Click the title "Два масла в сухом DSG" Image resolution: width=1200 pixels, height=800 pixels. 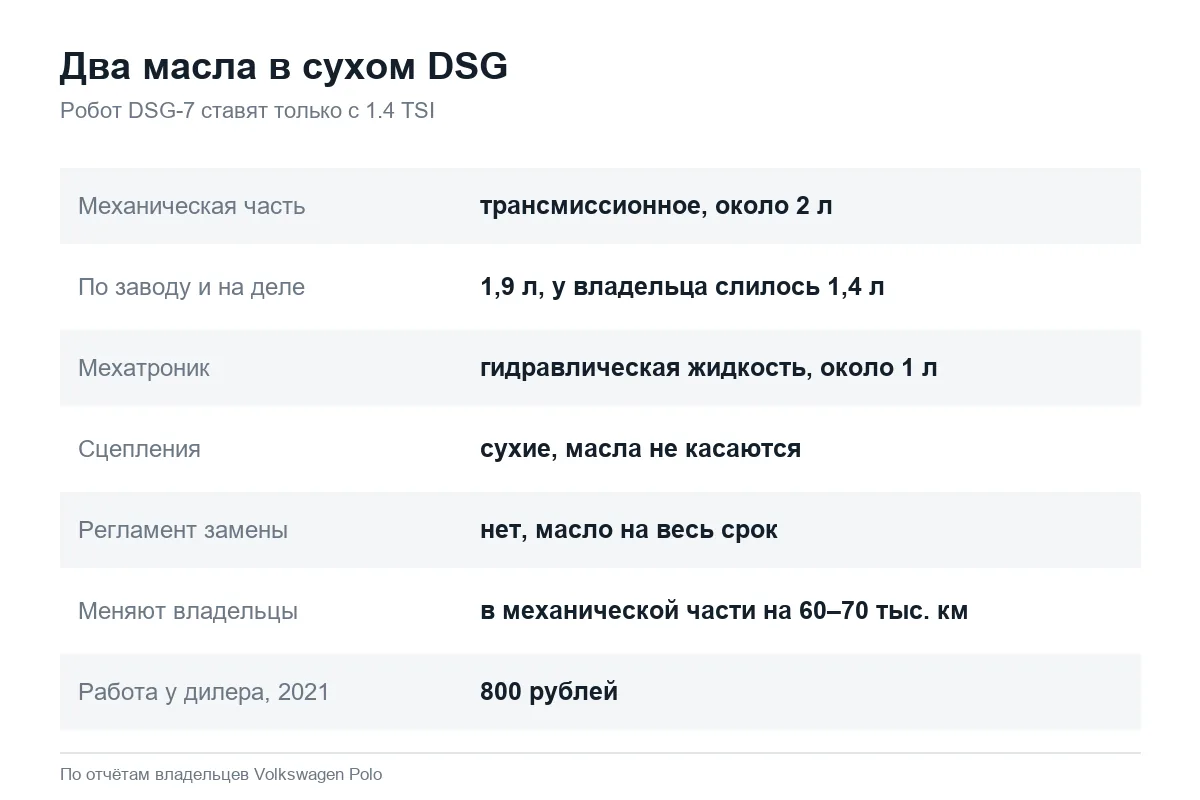[284, 67]
